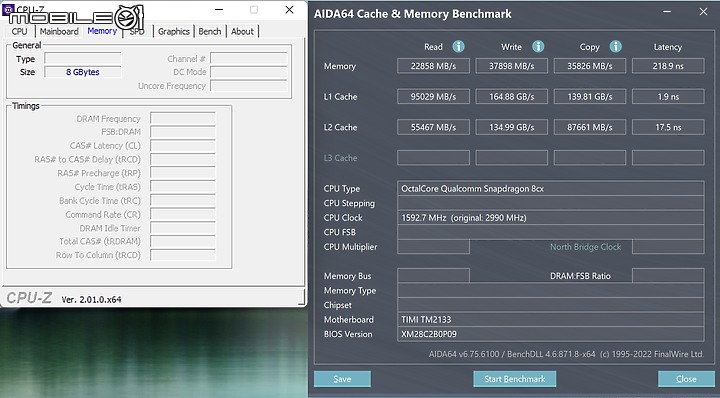Viewport: 720px width, 398px height.
Task: Click the Memory Read result 22858 MB/s
Action: coord(433,66)
